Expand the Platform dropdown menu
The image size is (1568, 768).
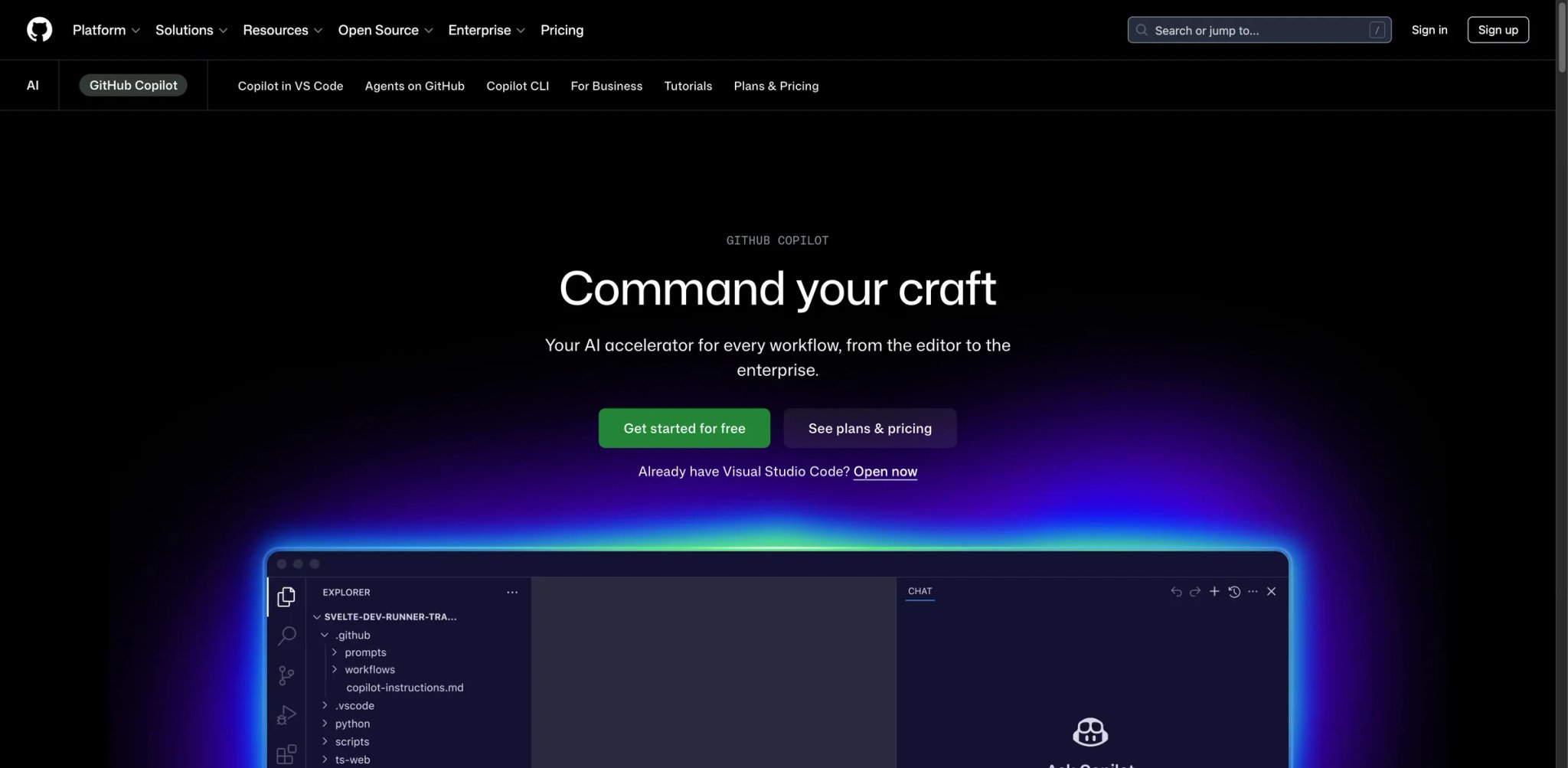pyautogui.click(x=106, y=30)
